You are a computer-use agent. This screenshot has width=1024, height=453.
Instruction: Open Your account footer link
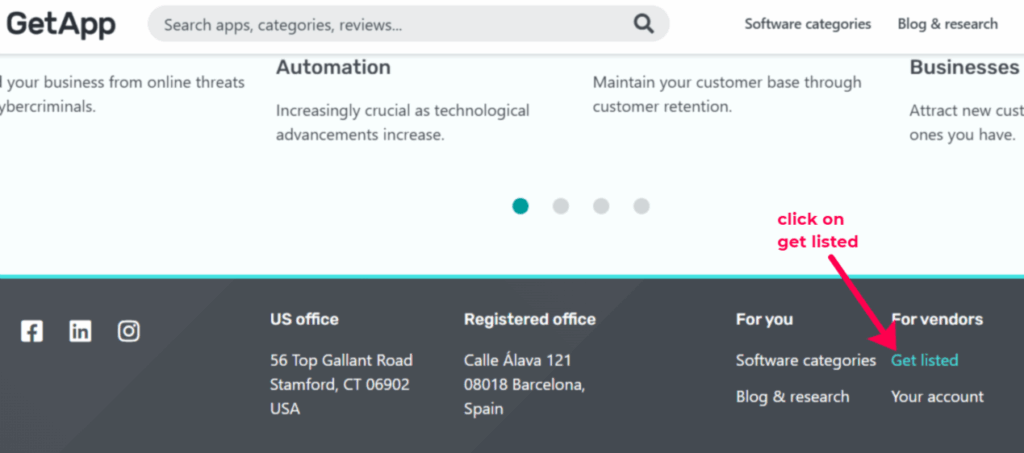pyautogui.click(x=937, y=397)
